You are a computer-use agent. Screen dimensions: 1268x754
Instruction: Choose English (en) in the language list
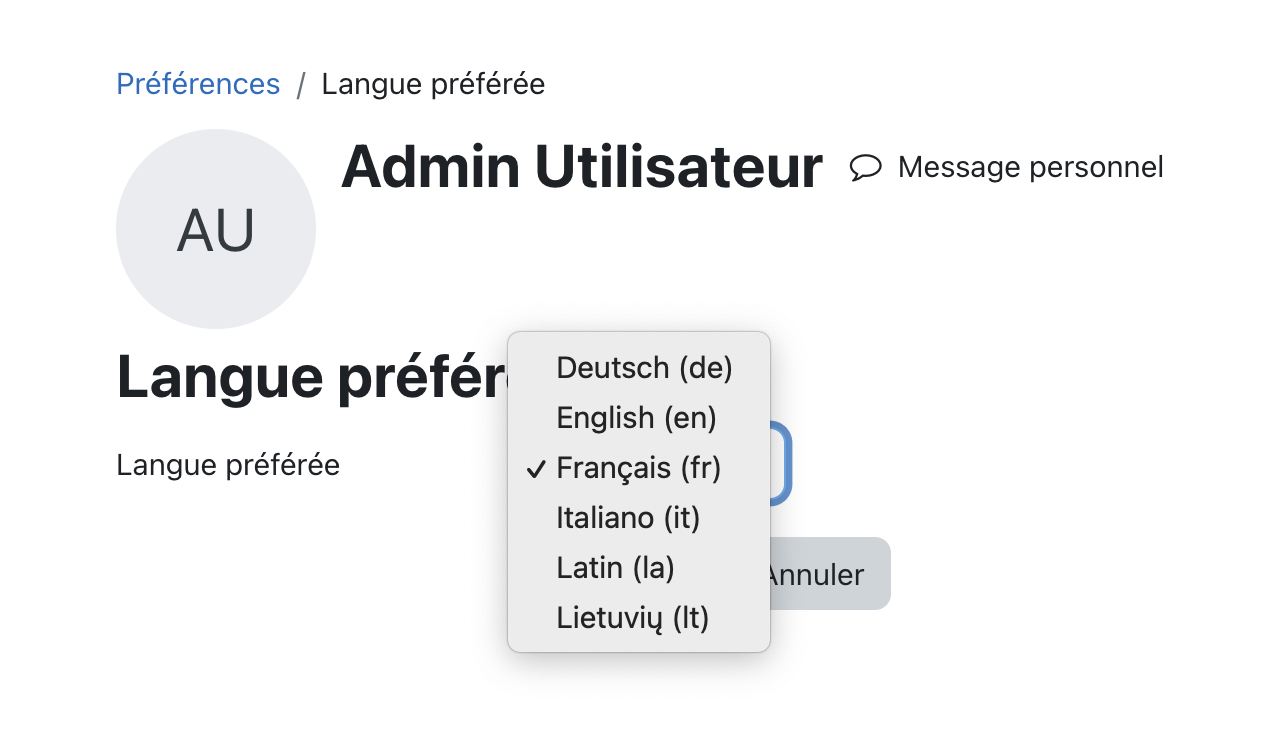coord(639,418)
